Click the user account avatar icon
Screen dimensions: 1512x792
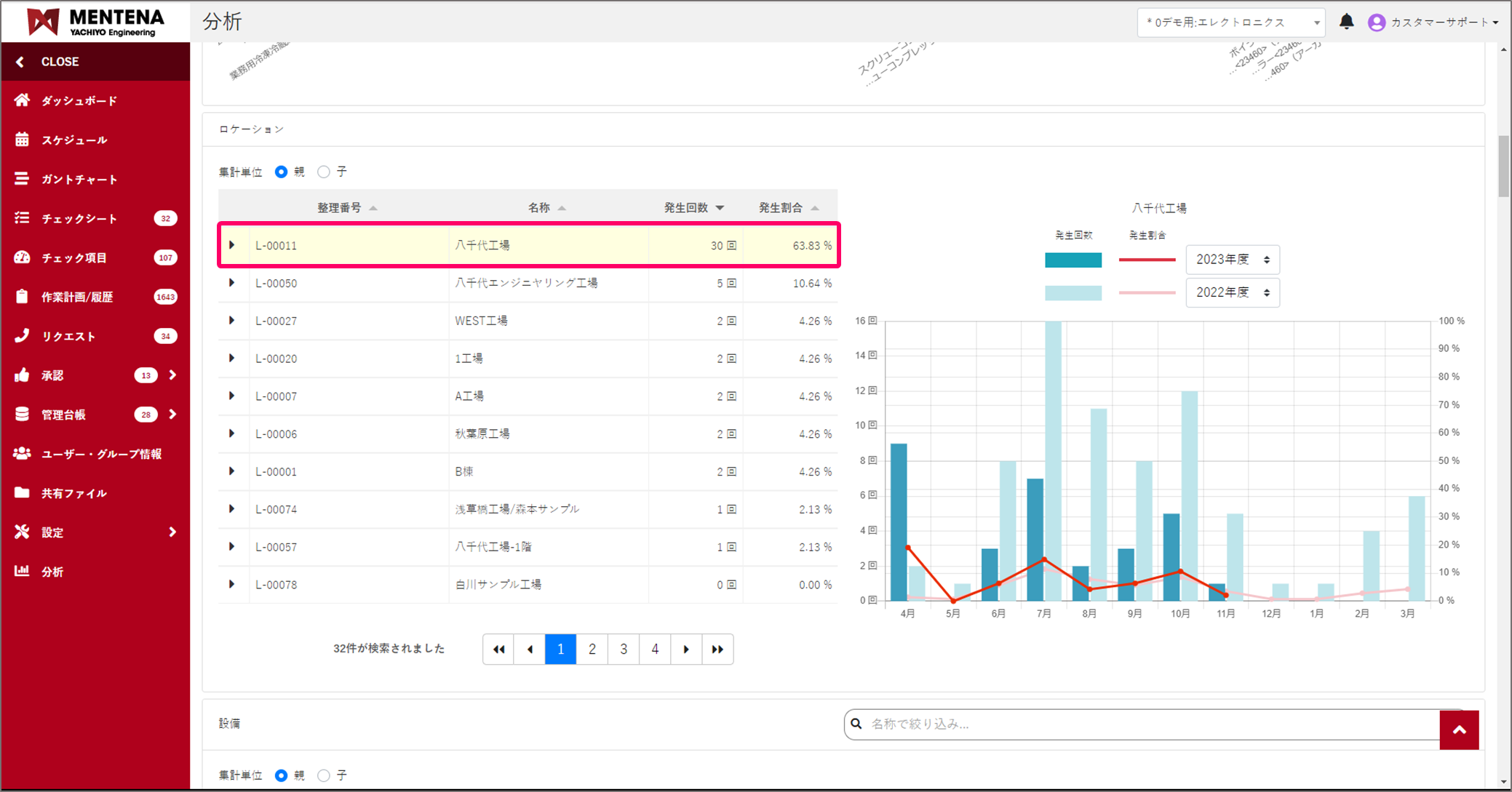pyautogui.click(x=1376, y=23)
